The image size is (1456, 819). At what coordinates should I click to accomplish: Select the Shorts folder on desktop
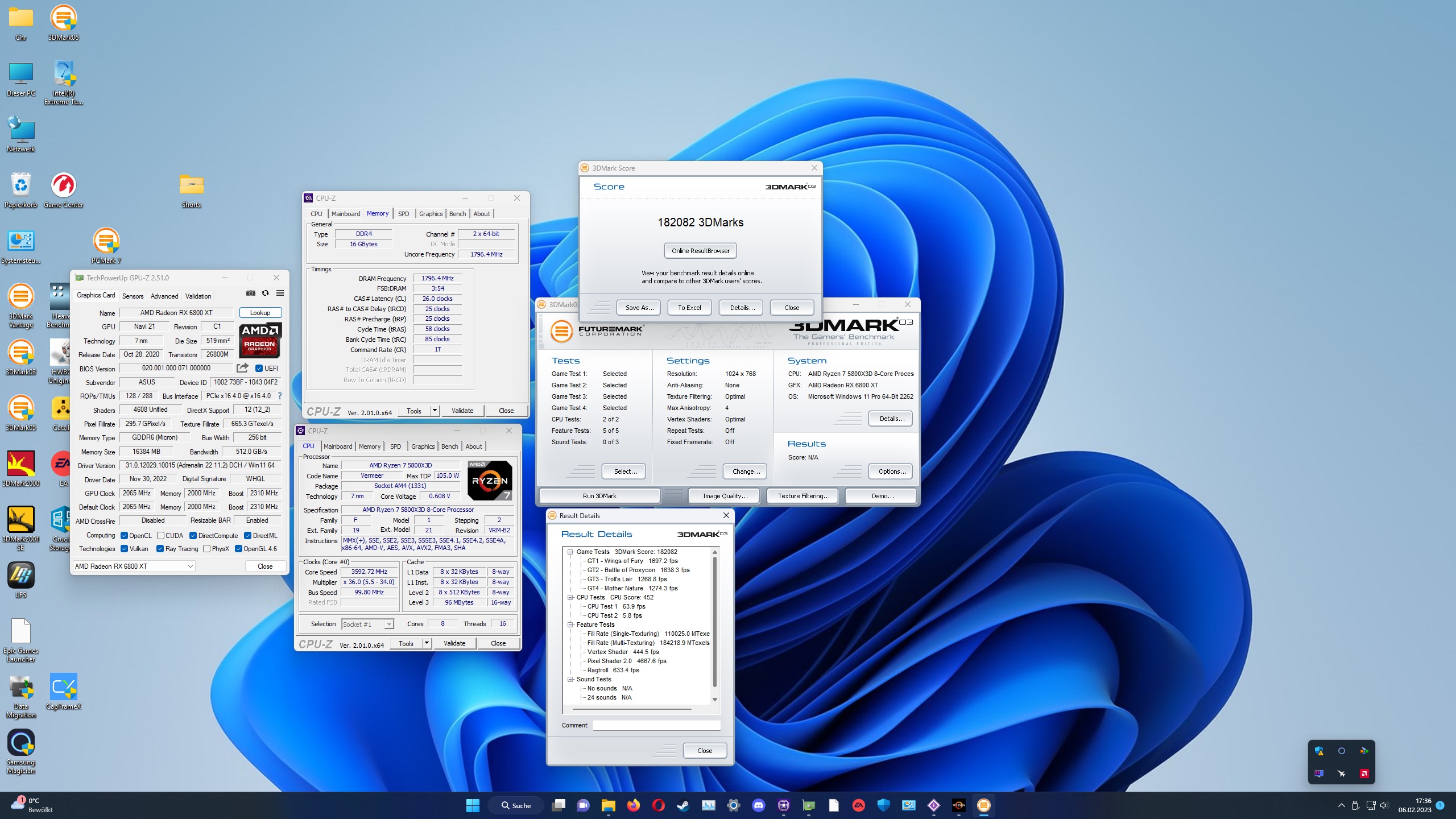(x=191, y=190)
